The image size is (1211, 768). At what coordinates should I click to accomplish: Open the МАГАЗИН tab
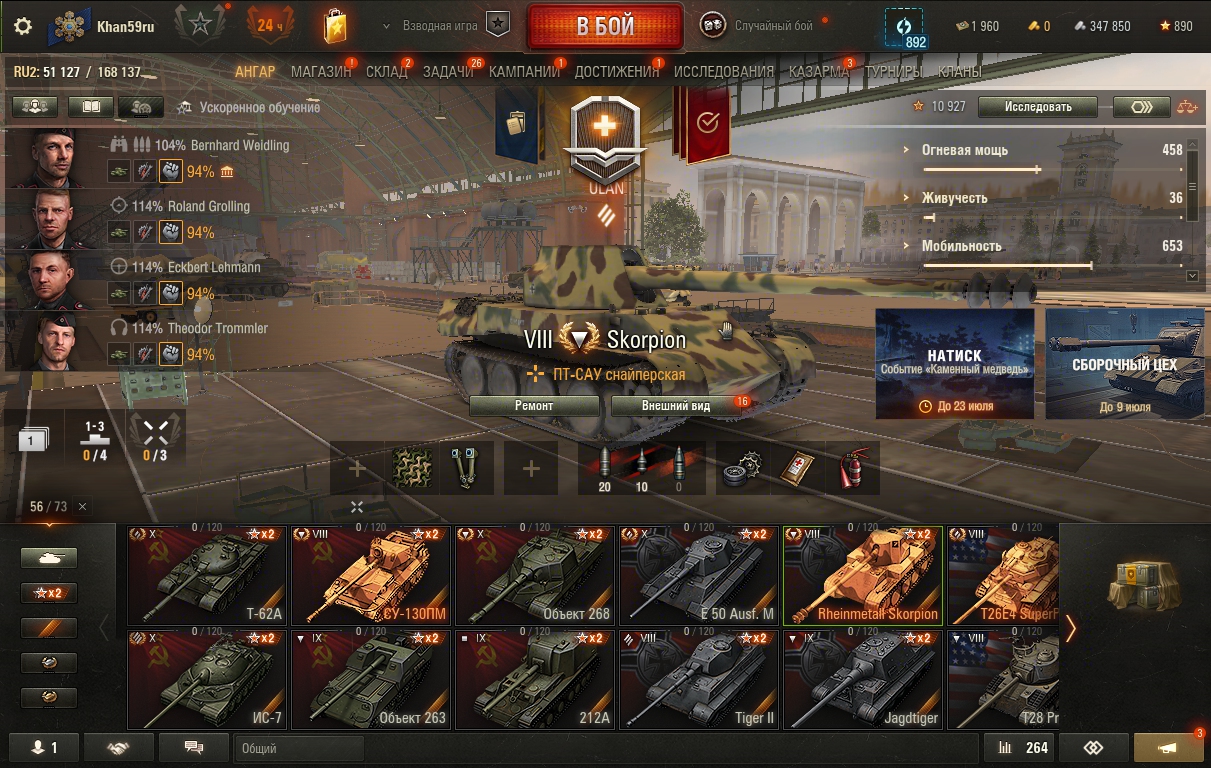coord(321,72)
